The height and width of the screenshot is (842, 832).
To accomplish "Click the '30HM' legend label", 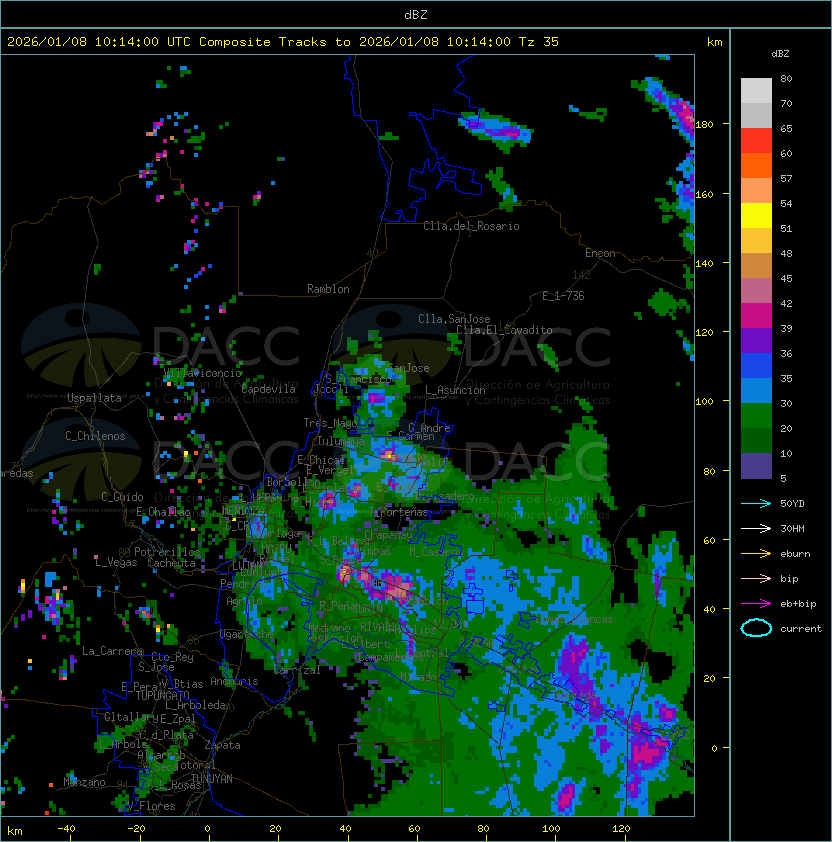I will pyautogui.click(x=792, y=529).
